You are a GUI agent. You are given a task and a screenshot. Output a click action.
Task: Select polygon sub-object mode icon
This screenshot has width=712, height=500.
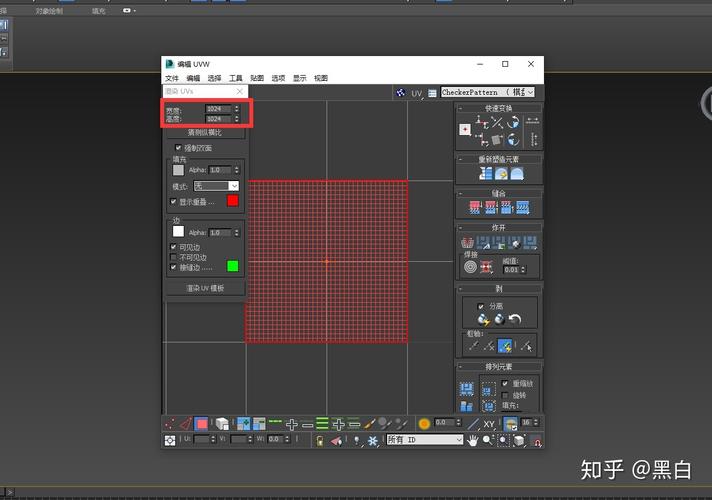coord(202,424)
